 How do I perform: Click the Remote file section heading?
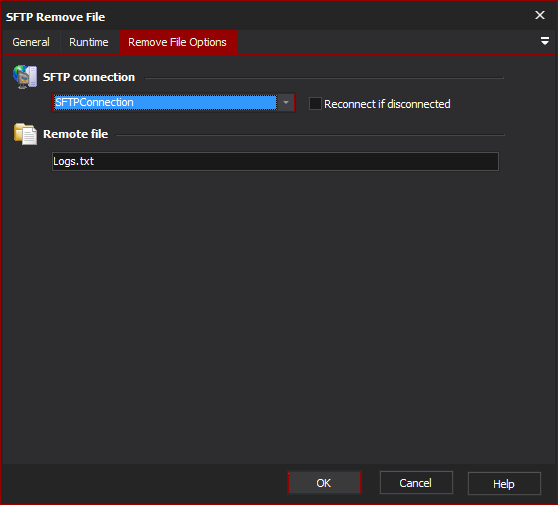[75, 134]
